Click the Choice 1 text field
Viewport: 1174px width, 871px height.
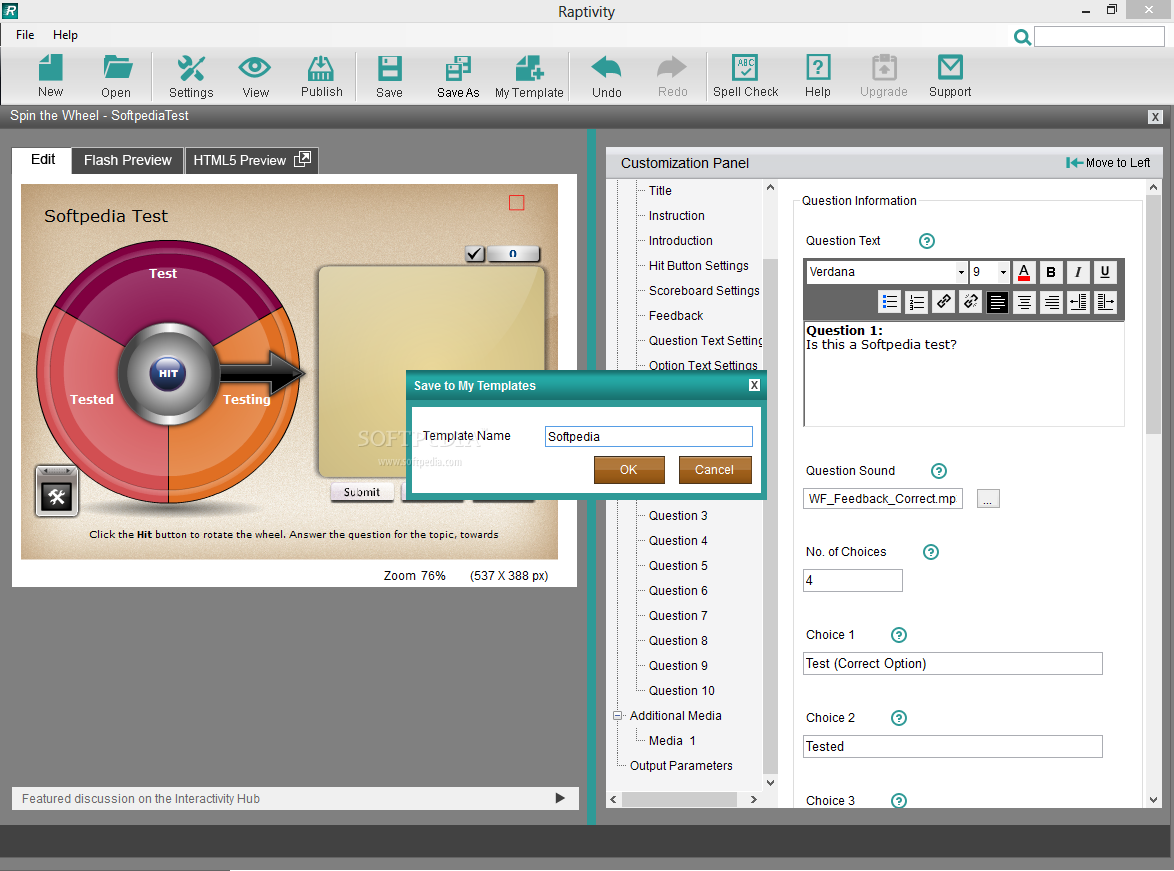point(952,664)
